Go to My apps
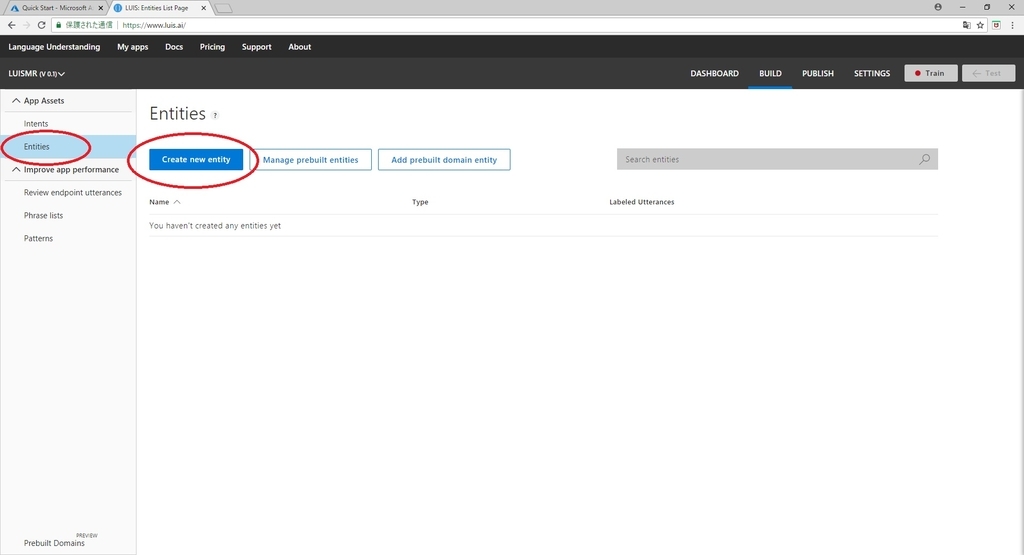 133,47
